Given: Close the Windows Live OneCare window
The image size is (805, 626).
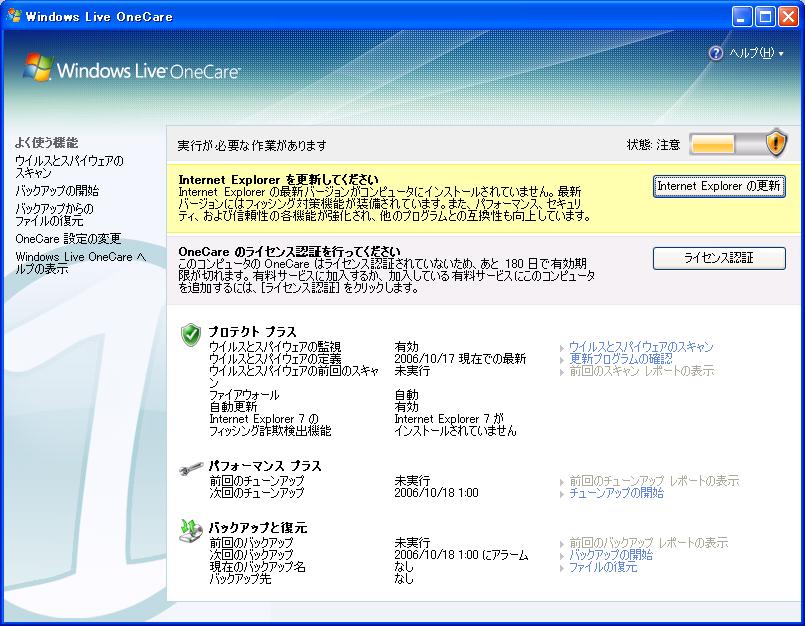Looking at the screenshot, I should click(788, 16).
